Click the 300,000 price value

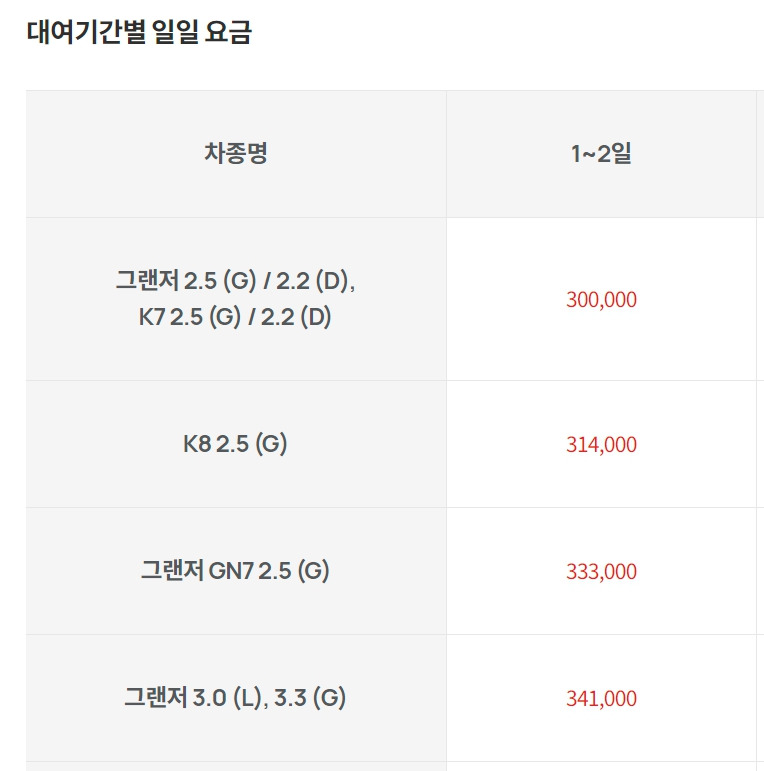[601, 300]
